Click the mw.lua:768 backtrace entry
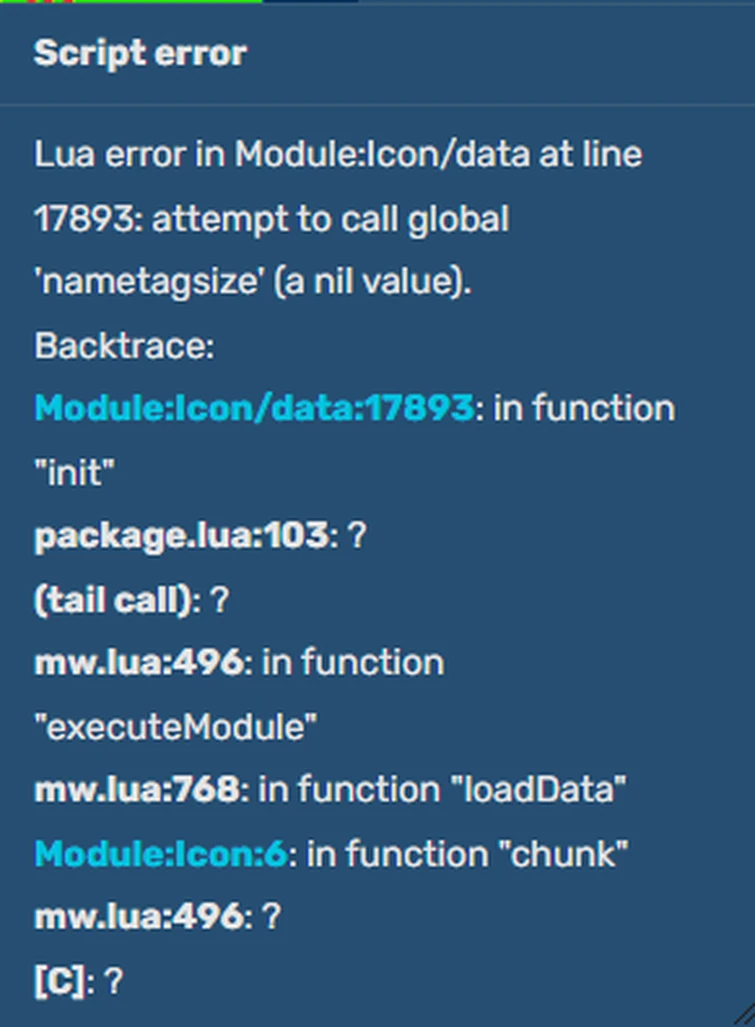 (137, 790)
